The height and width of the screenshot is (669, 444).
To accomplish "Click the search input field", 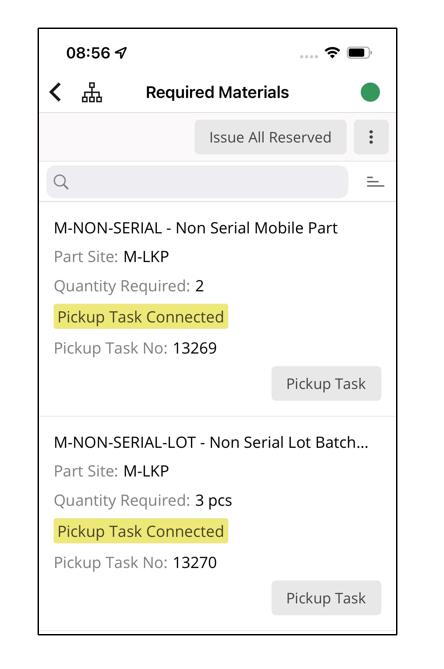I will click(x=197, y=182).
